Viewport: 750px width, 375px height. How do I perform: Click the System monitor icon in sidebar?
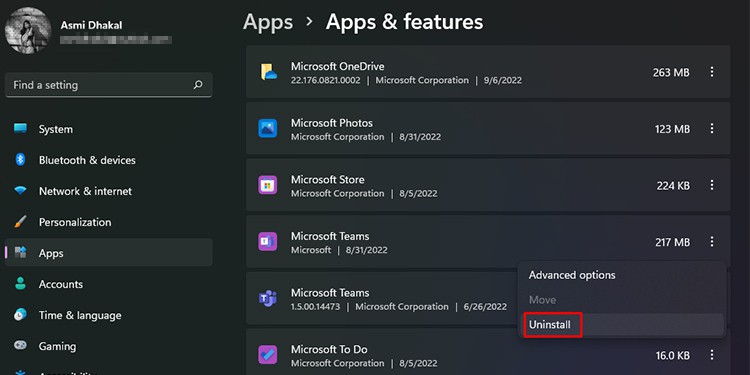click(21, 129)
